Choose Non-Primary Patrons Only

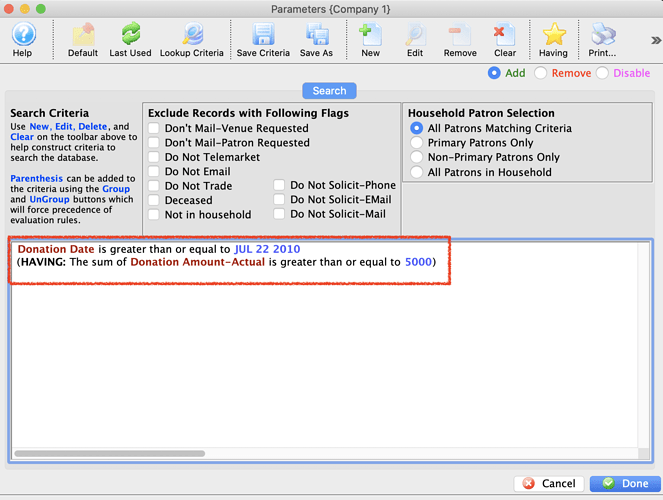pos(416,157)
